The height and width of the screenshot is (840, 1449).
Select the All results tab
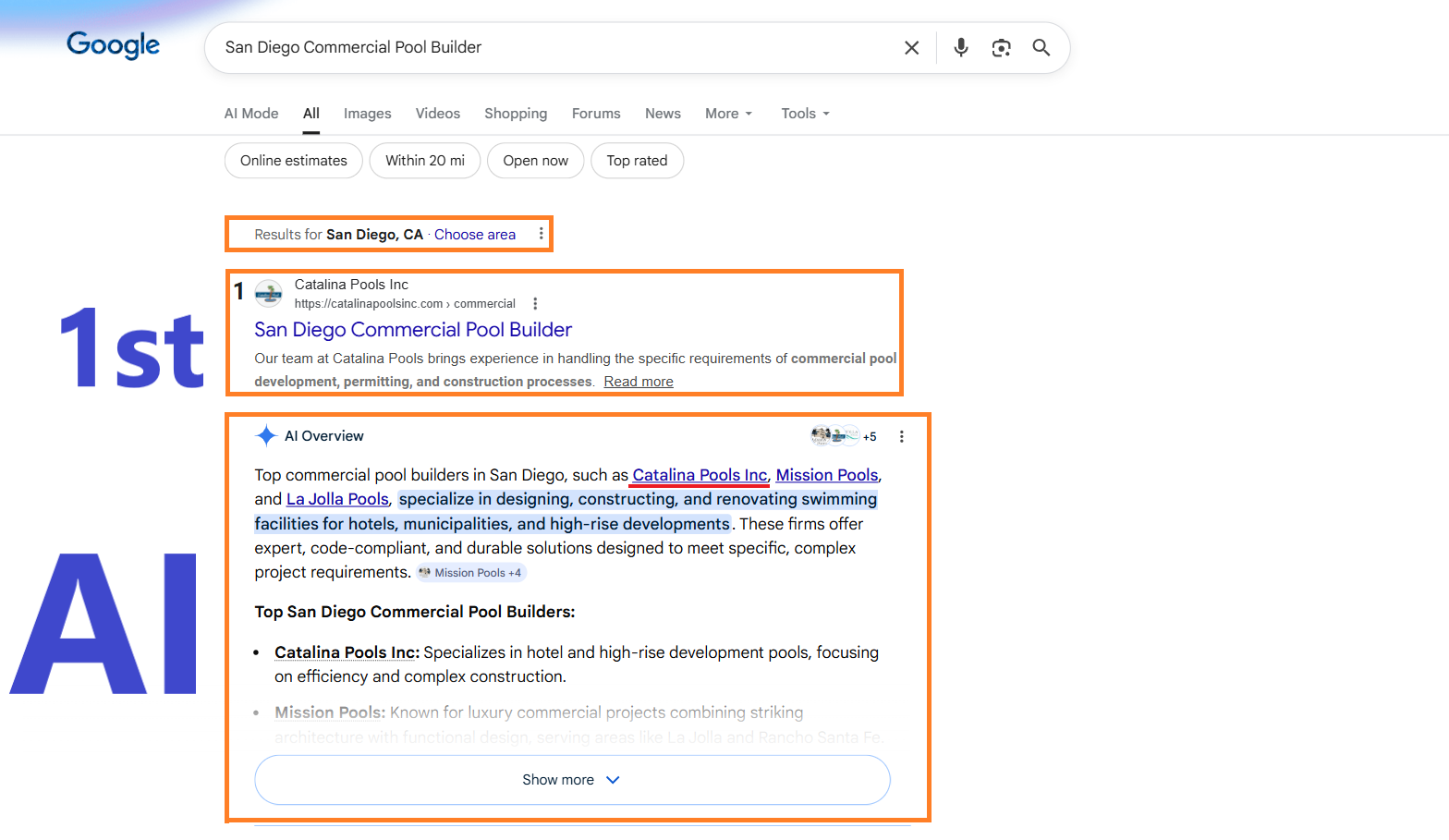311,114
